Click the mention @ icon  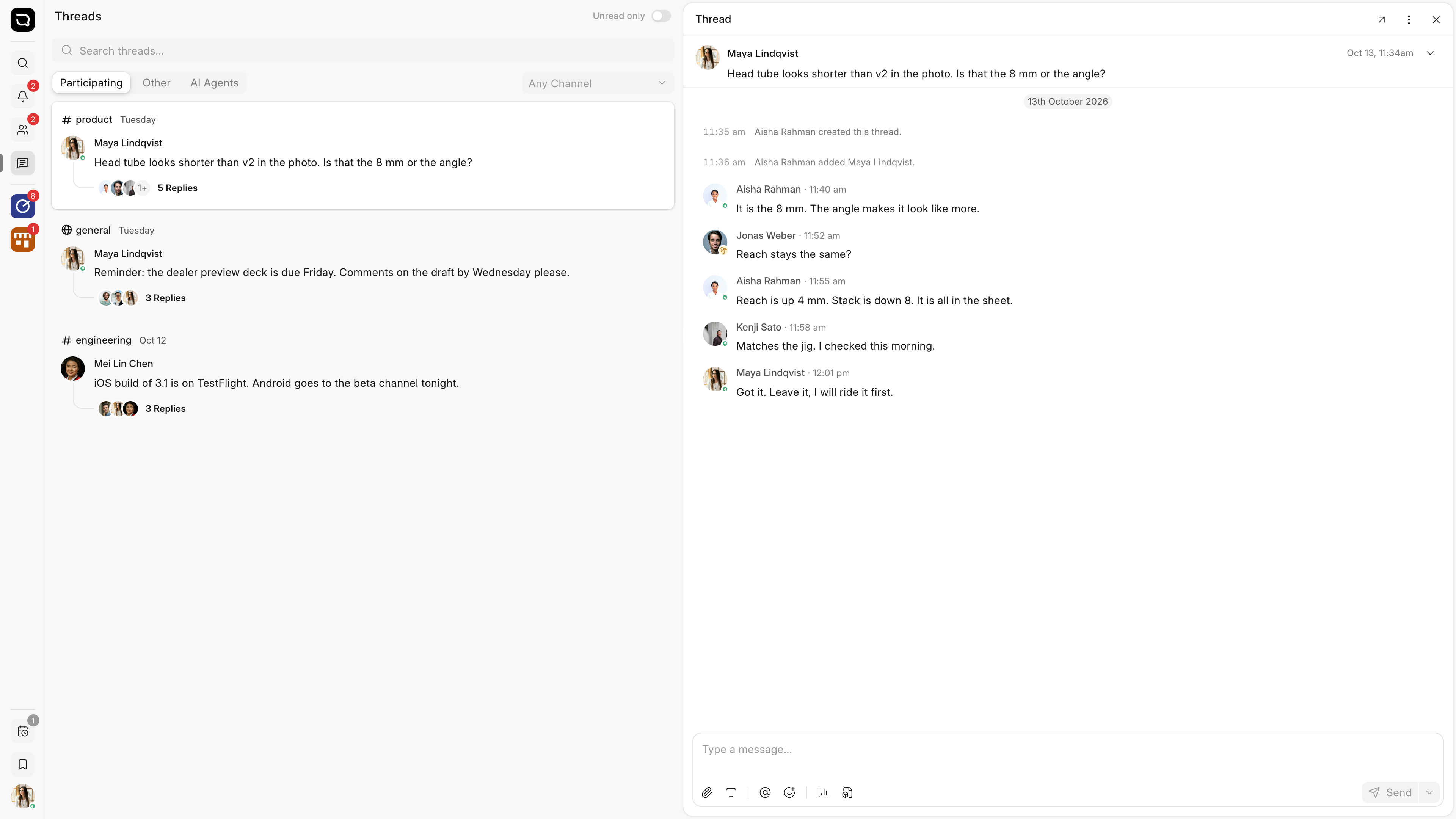(x=765, y=792)
